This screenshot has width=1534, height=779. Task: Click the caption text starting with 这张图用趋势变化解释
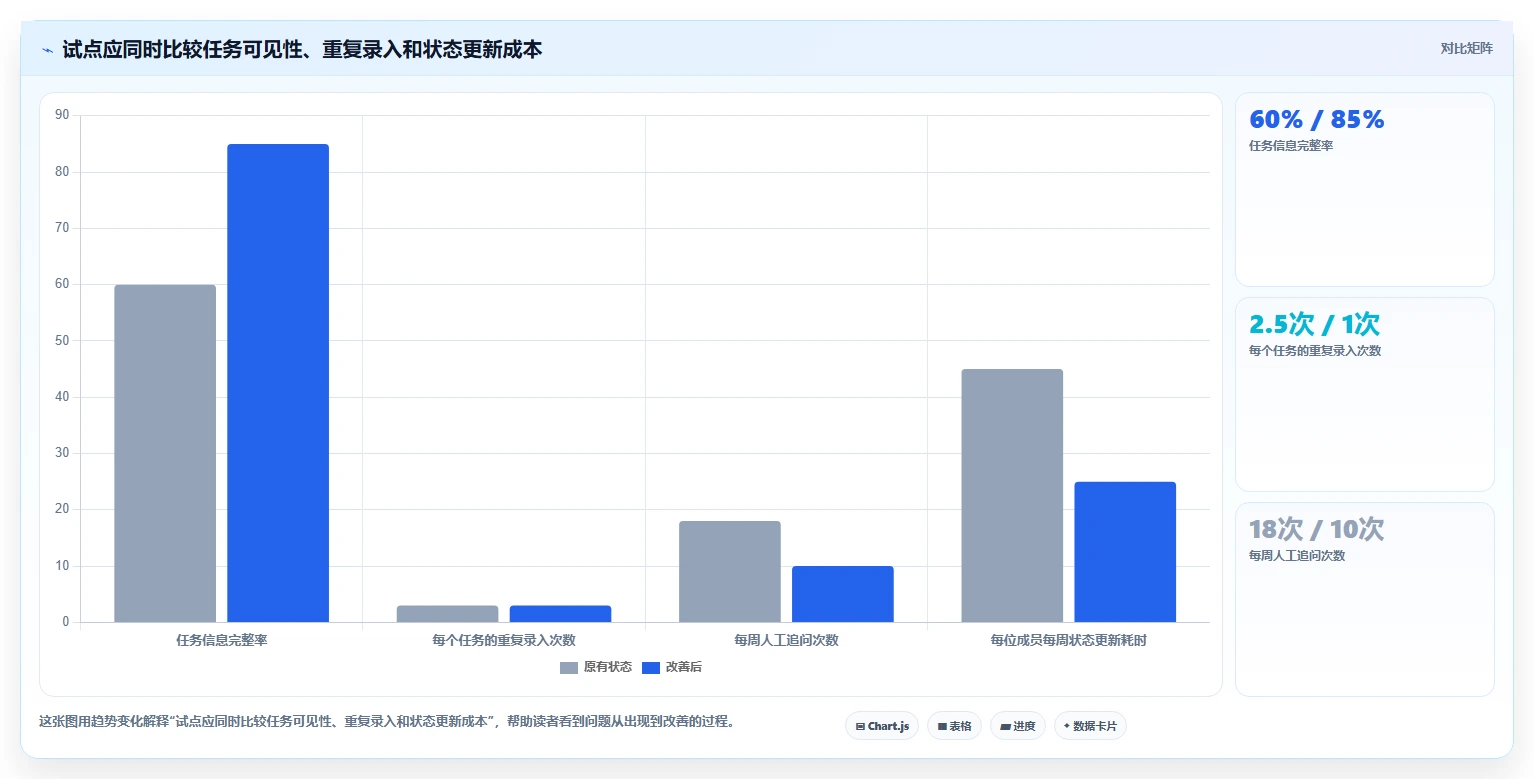coord(387,721)
